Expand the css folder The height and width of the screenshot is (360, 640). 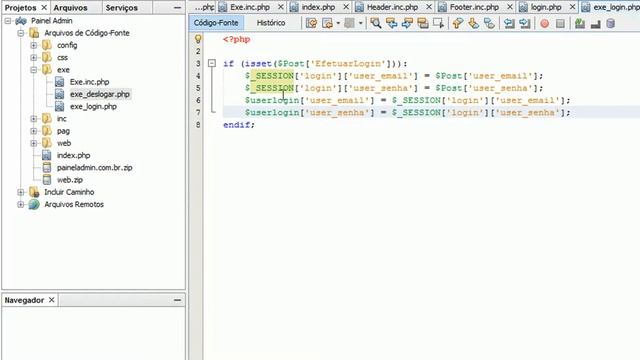point(34,58)
